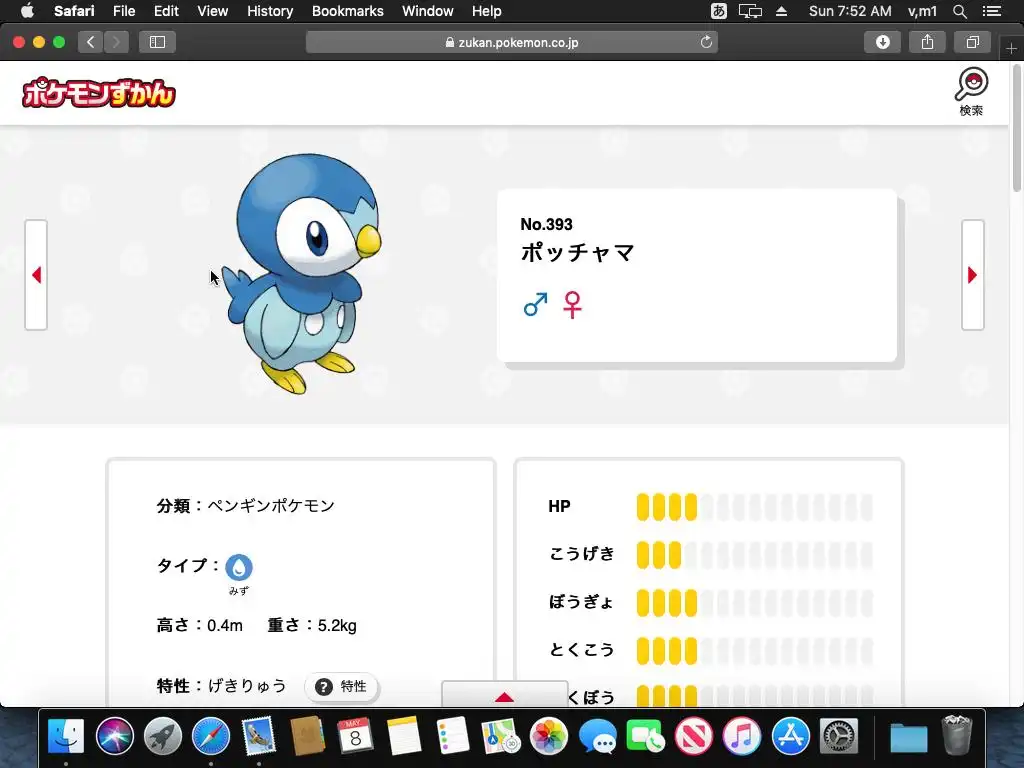
Task: Click the zukan.pokemon.co.jp address bar
Action: (512, 42)
